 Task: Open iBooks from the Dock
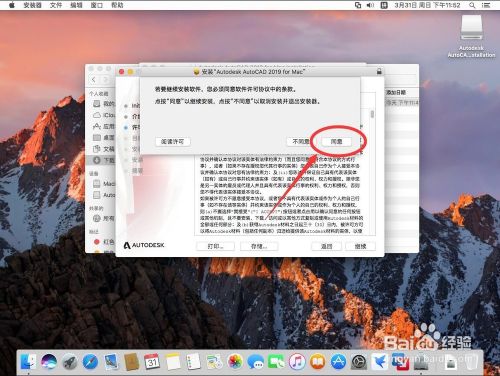318,362
